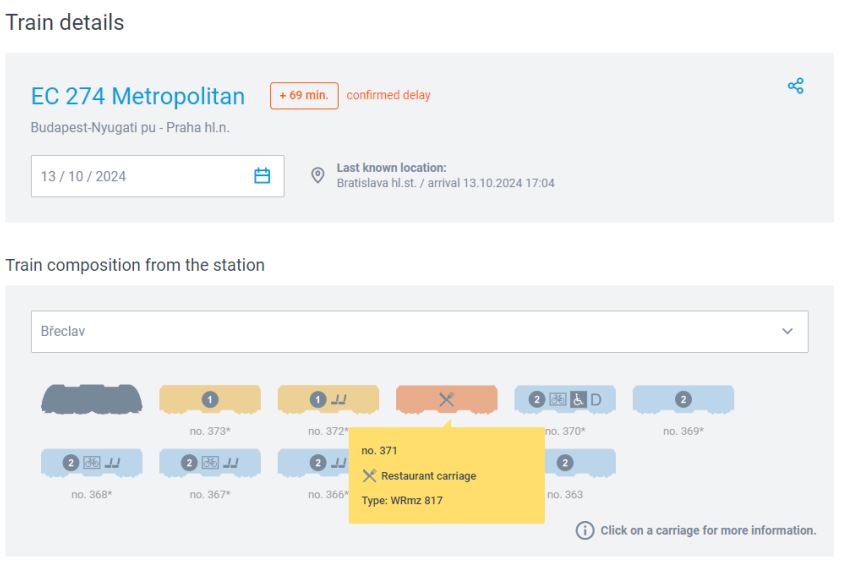842x564 pixels.
Task: Select first-class carriage no. 372
Action: tap(328, 399)
